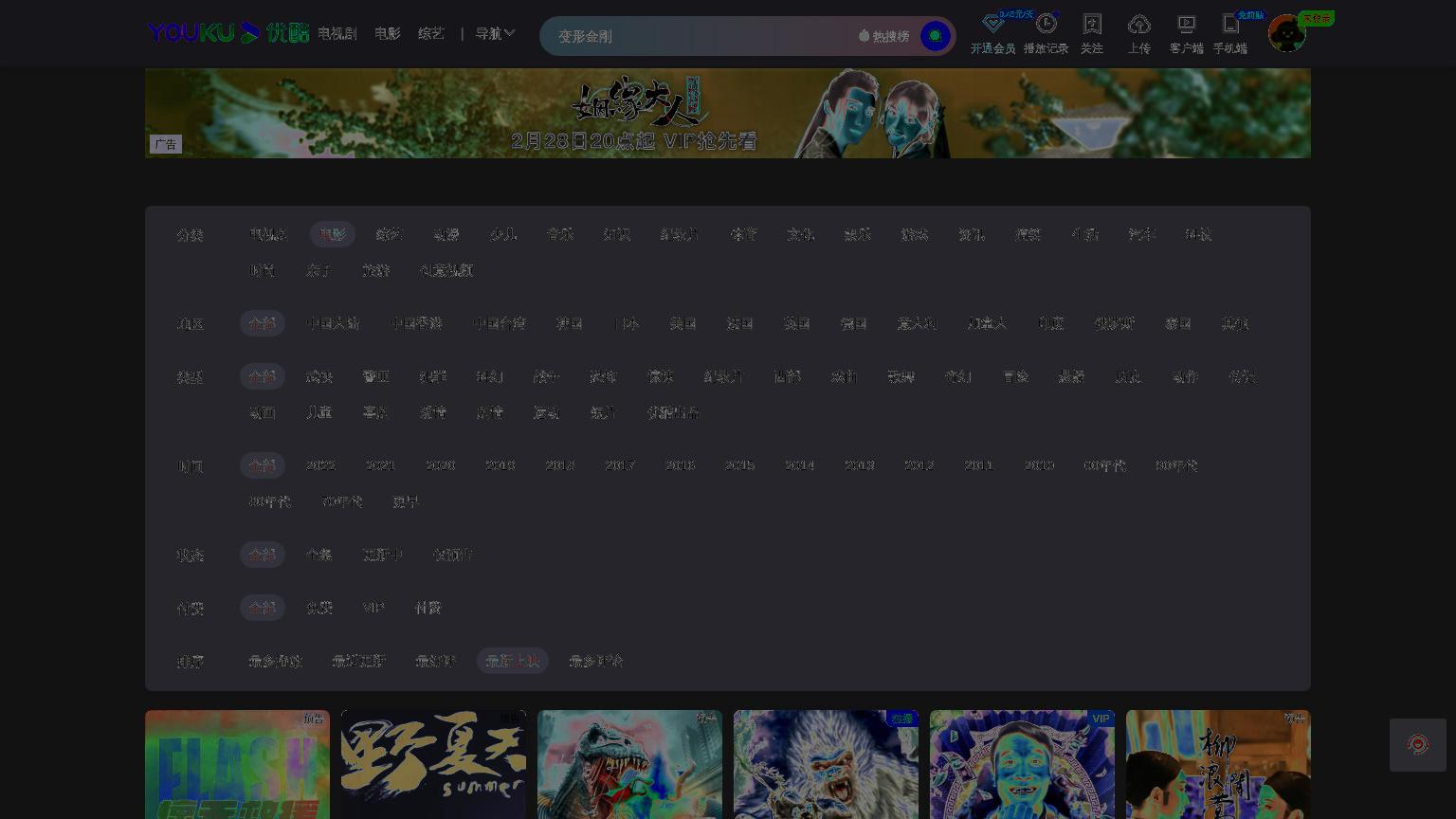Open the user avatar profile
1456x819 pixels.
click(x=1286, y=33)
